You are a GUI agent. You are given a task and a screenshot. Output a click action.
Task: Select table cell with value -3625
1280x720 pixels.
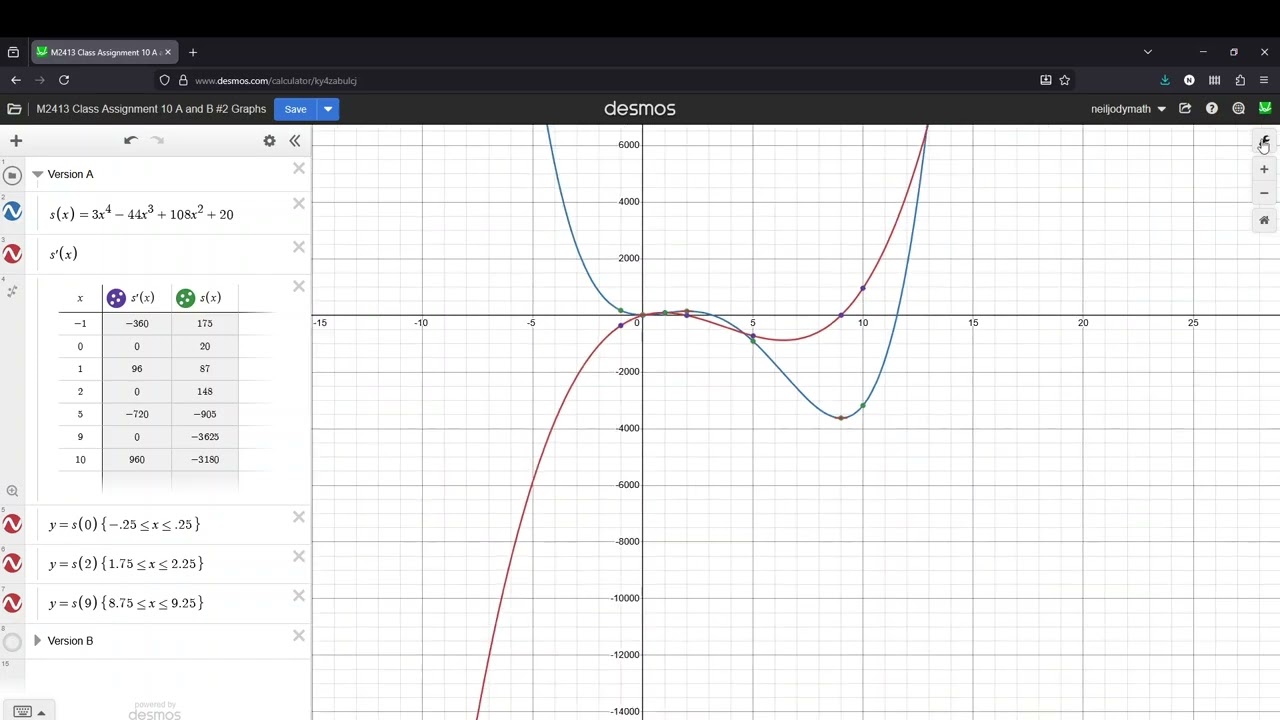pyautogui.click(x=205, y=437)
